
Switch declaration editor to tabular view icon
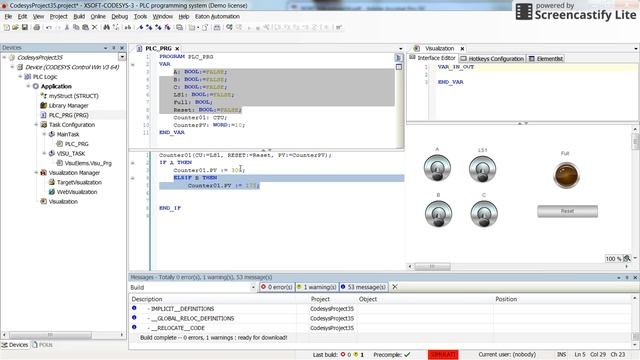coord(399,67)
